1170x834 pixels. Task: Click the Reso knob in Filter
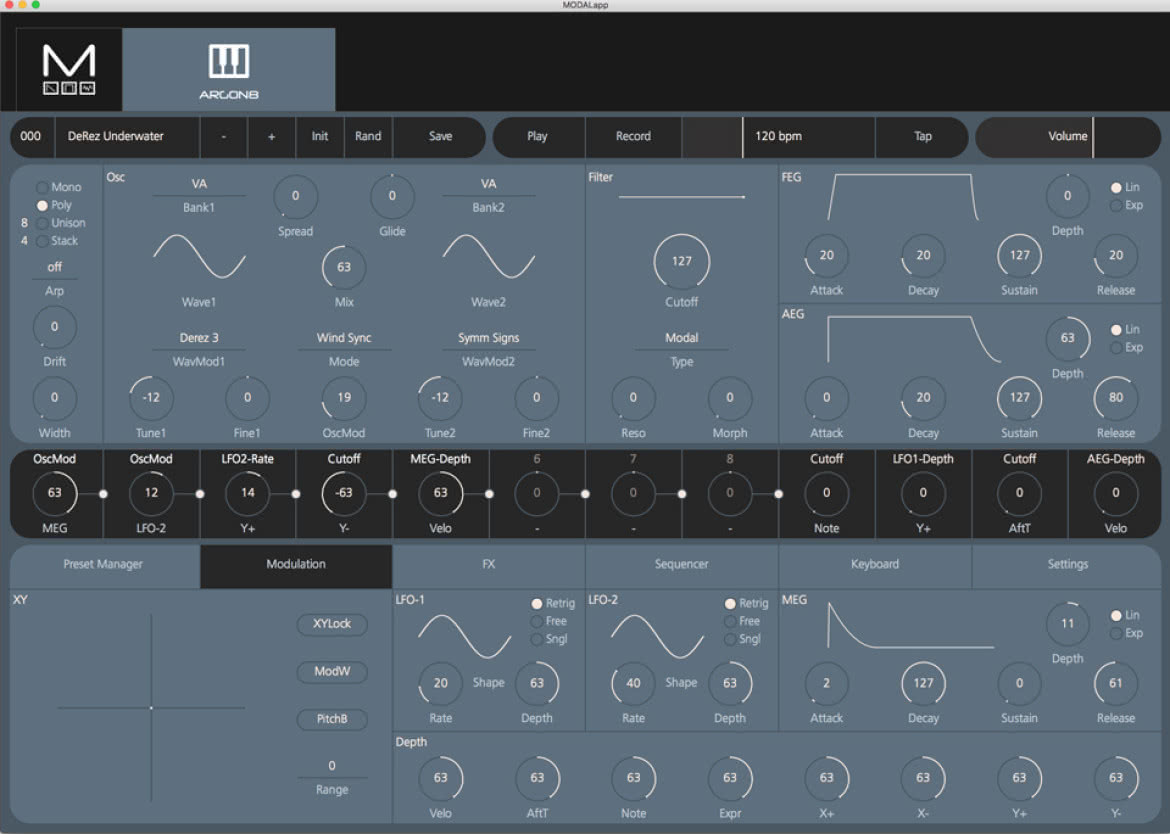[x=634, y=398]
